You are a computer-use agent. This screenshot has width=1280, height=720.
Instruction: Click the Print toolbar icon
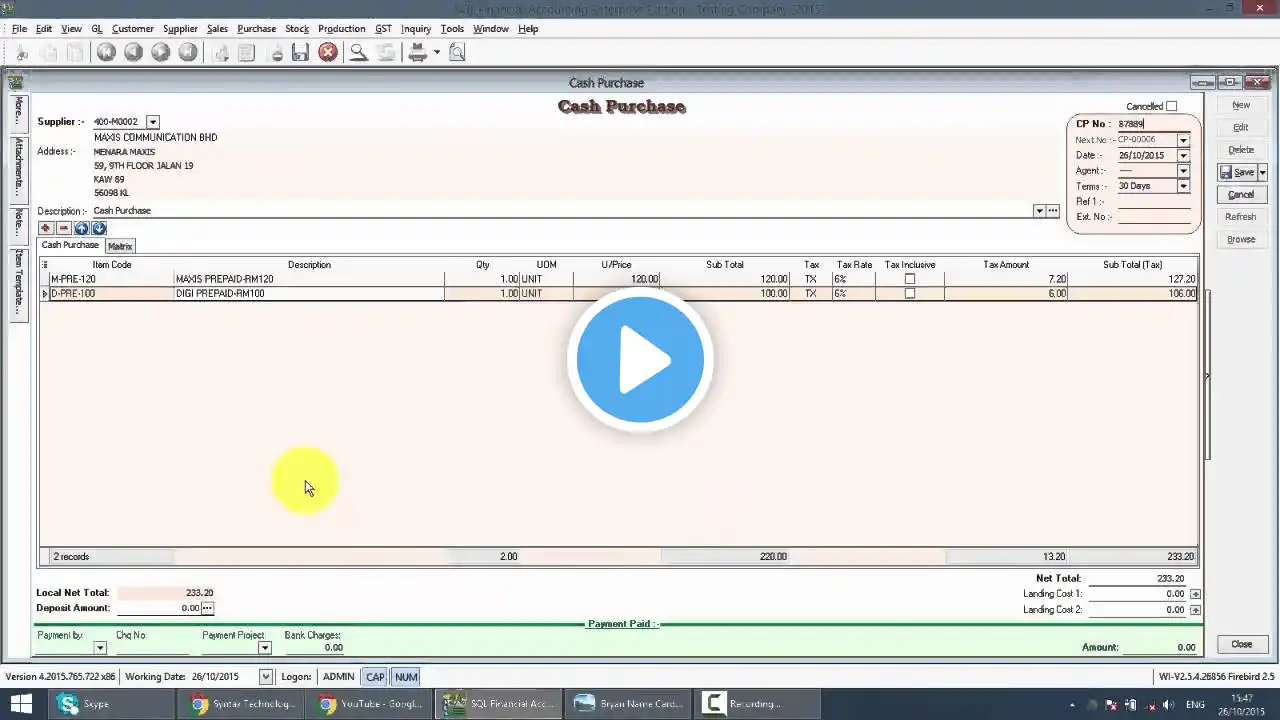418,53
